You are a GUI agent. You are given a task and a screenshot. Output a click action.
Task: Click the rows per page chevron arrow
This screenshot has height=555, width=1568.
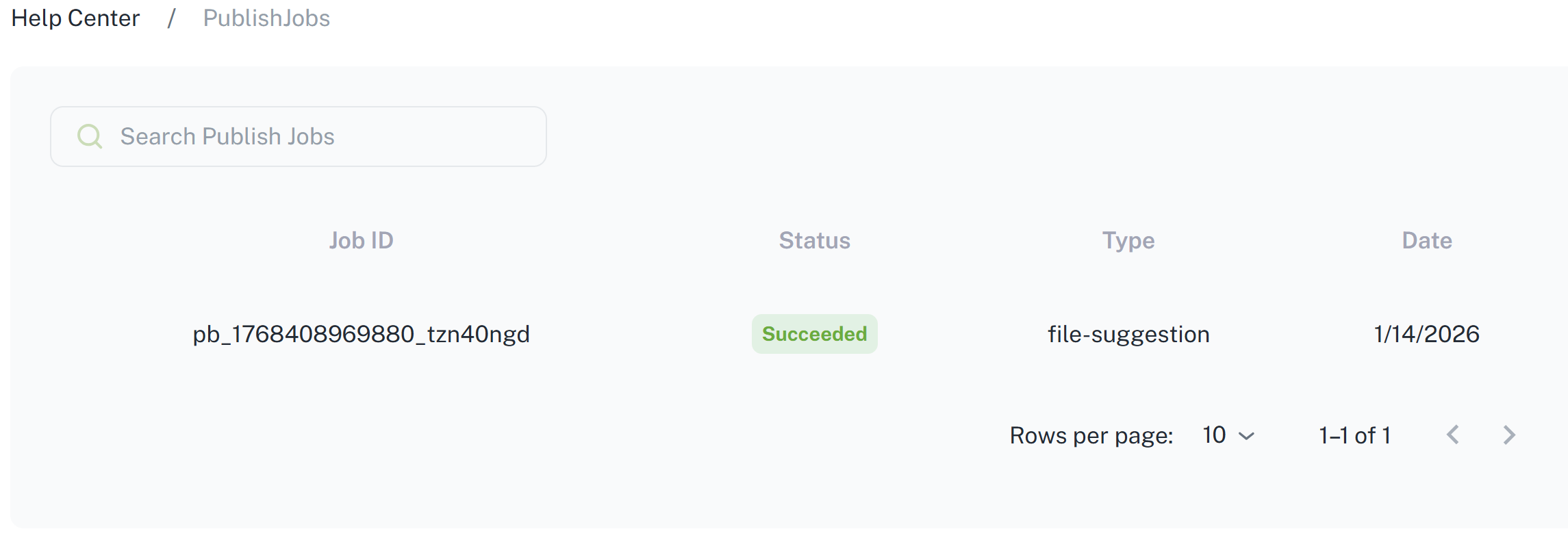1247,436
